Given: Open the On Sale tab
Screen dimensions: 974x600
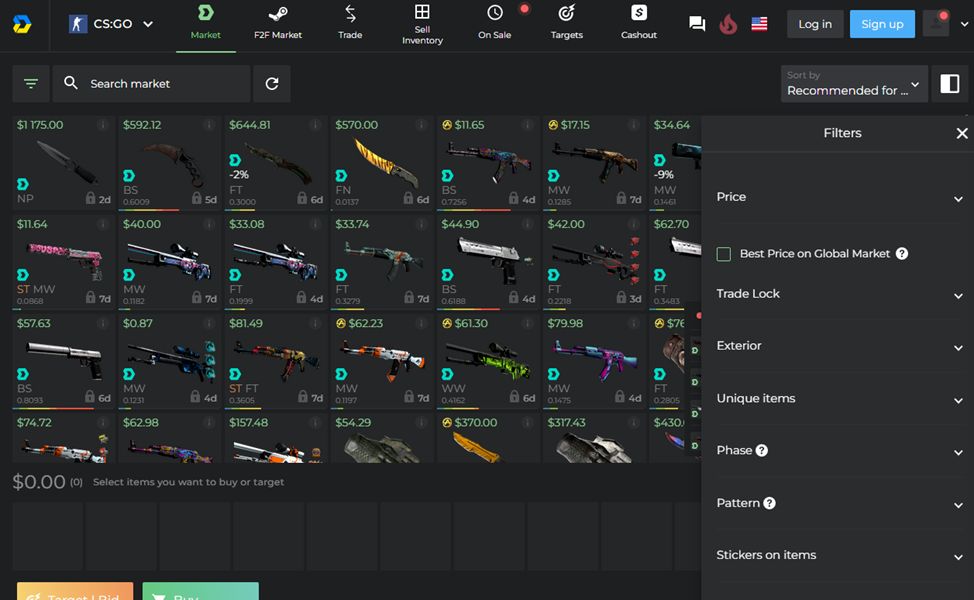Looking at the screenshot, I should tap(494, 22).
